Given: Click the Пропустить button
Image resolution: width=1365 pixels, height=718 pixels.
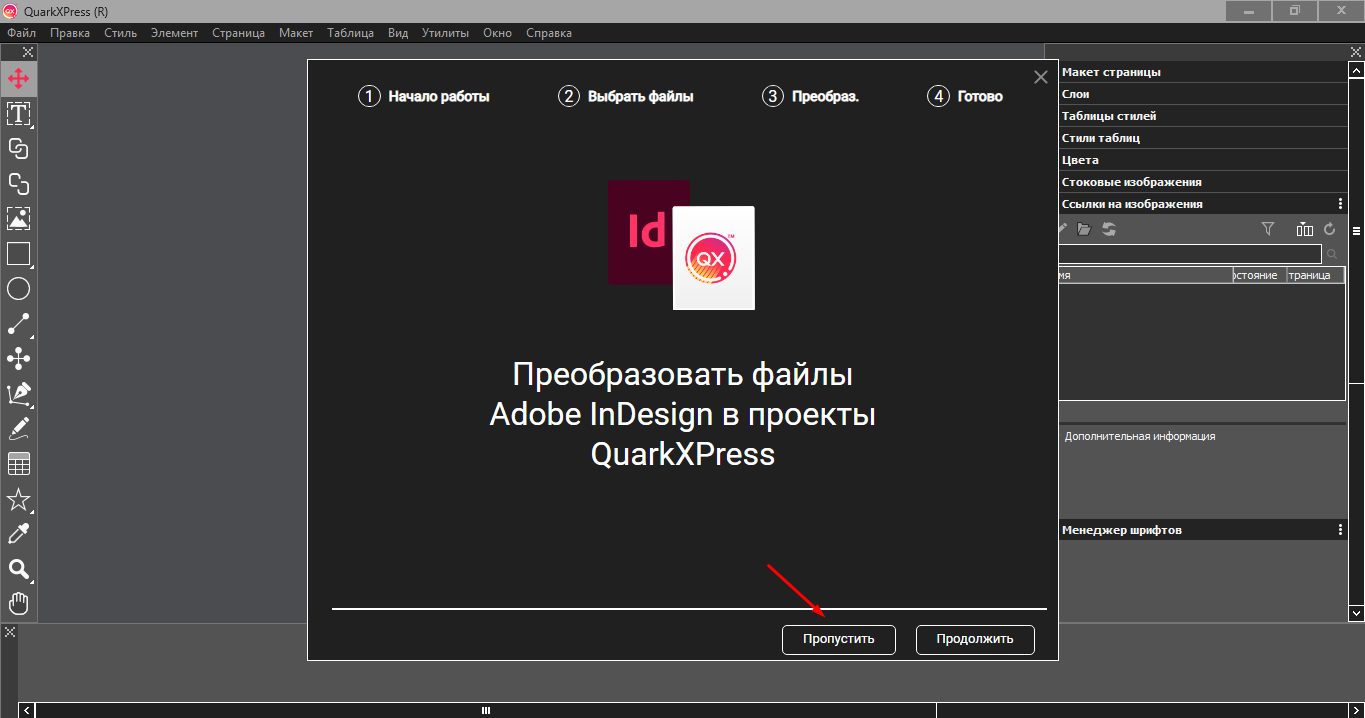Looking at the screenshot, I should 838,639.
